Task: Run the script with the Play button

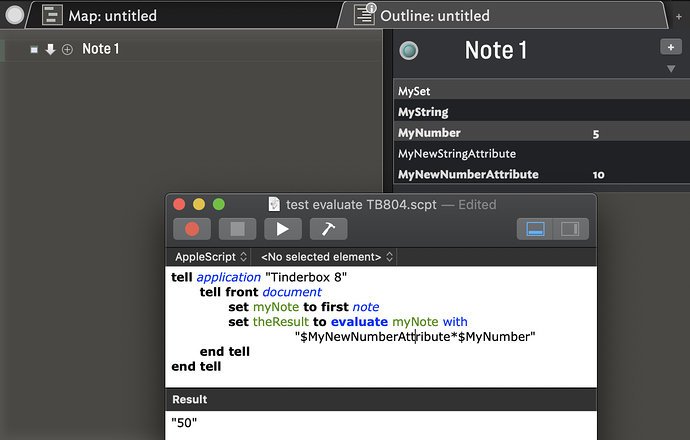Action: tap(283, 229)
